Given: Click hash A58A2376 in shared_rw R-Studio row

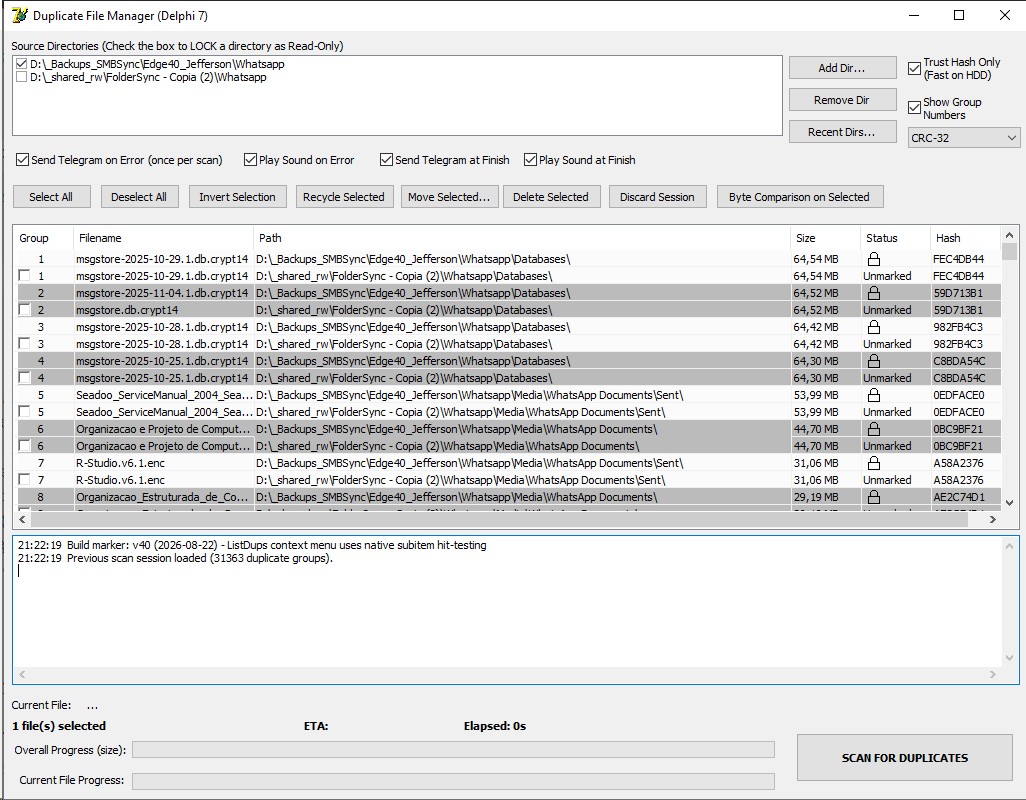Looking at the screenshot, I should pos(959,480).
